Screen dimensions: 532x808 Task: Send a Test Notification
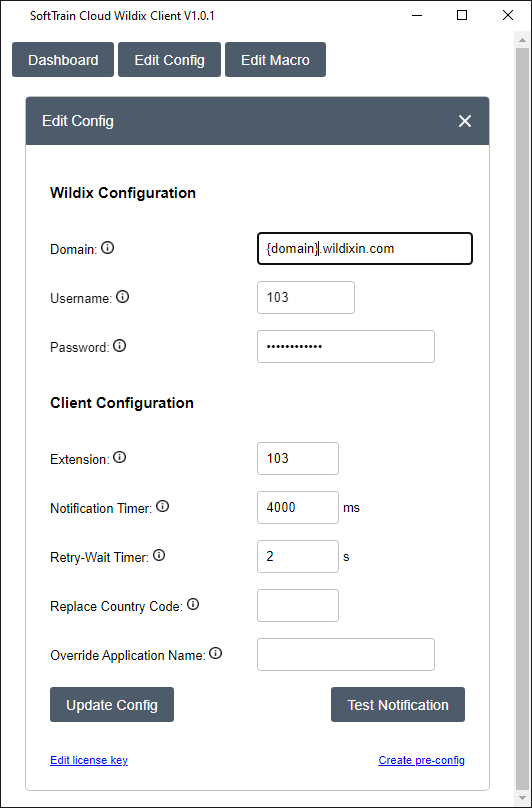pyautogui.click(x=398, y=704)
